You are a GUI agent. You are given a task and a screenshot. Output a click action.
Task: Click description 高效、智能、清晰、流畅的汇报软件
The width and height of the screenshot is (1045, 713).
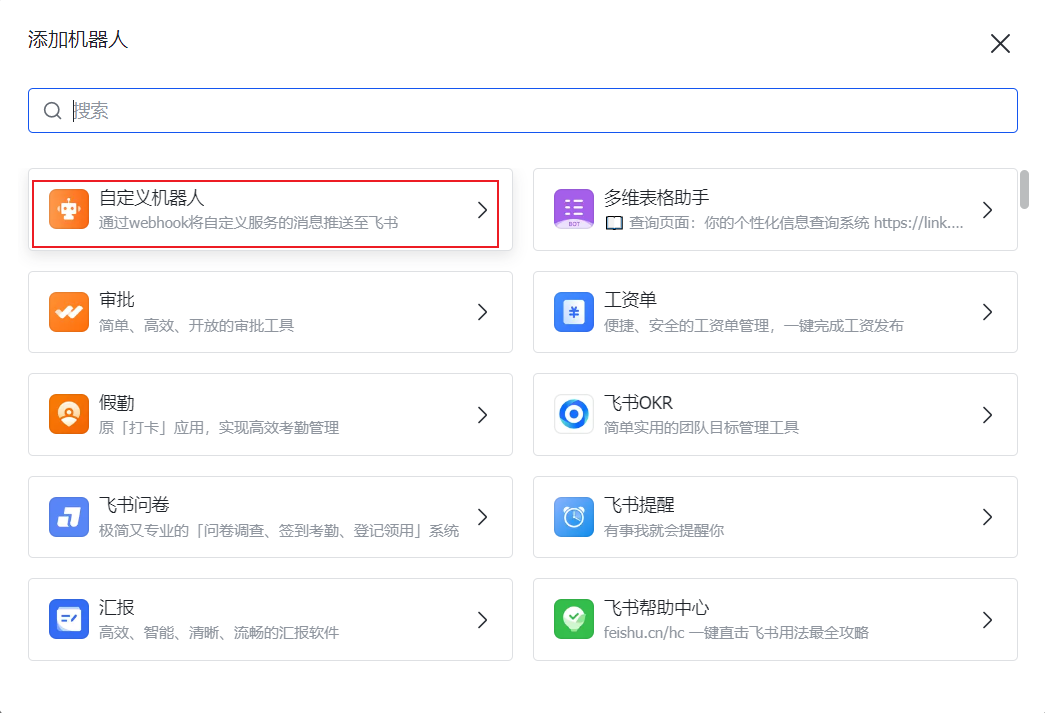(x=219, y=632)
